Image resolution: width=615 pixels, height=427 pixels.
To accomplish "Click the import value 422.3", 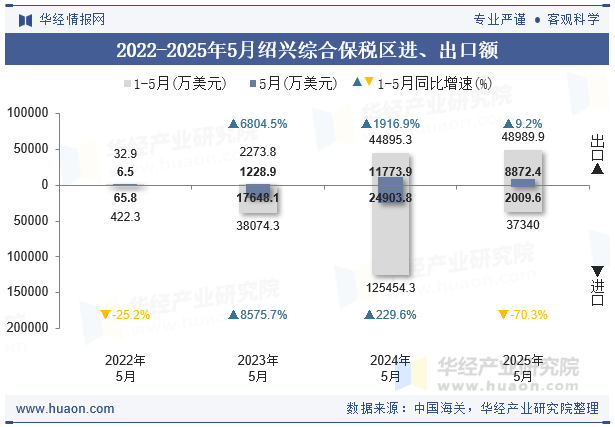I will (x=125, y=217).
